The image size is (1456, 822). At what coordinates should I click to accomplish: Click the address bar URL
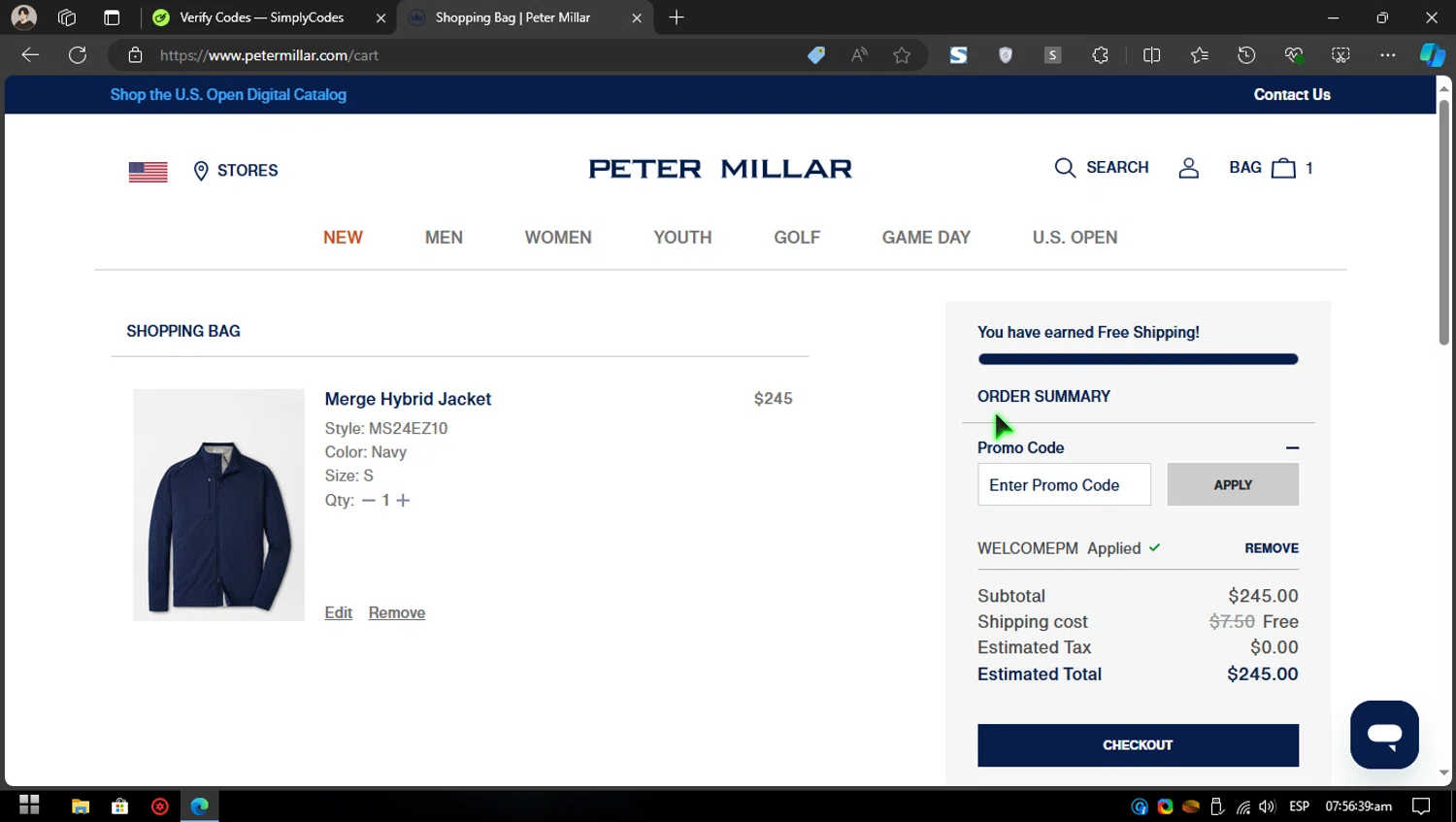(269, 55)
